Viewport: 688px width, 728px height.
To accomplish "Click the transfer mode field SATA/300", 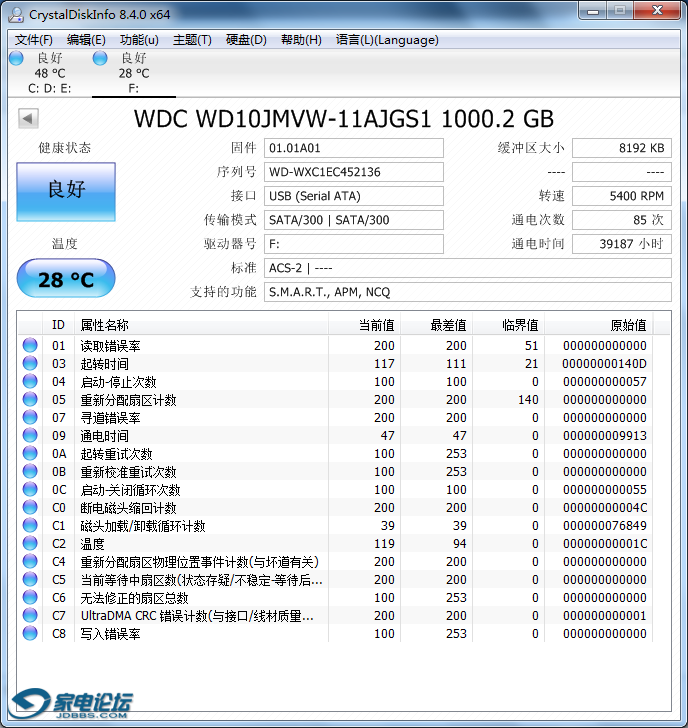I will click(x=354, y=220).
